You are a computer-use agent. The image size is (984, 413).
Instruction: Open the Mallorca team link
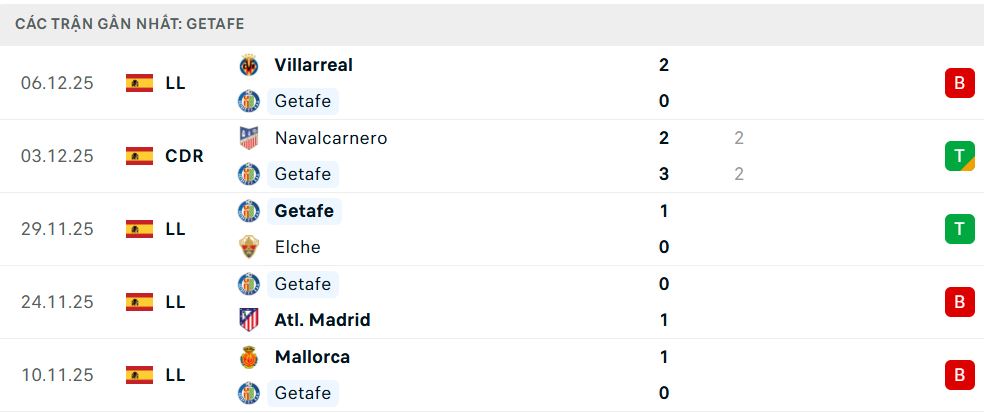[x=312, y=357]
